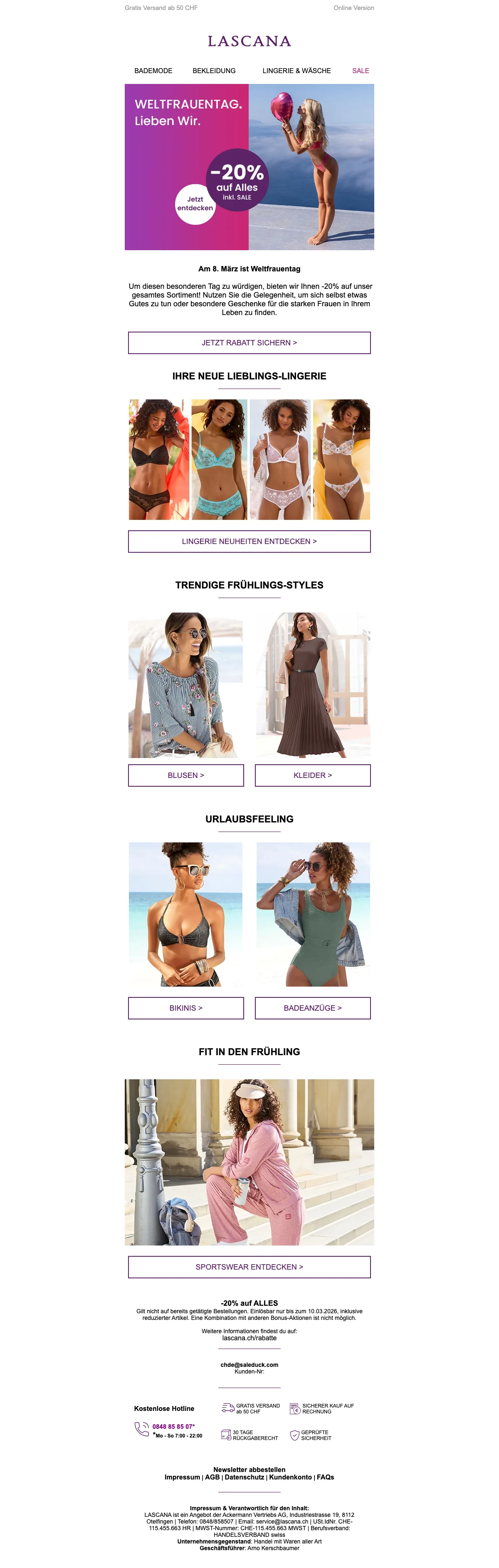Select the SALE navigation item
The width and height of the screenshot is (499, 1568).
(x=361, y=71)
